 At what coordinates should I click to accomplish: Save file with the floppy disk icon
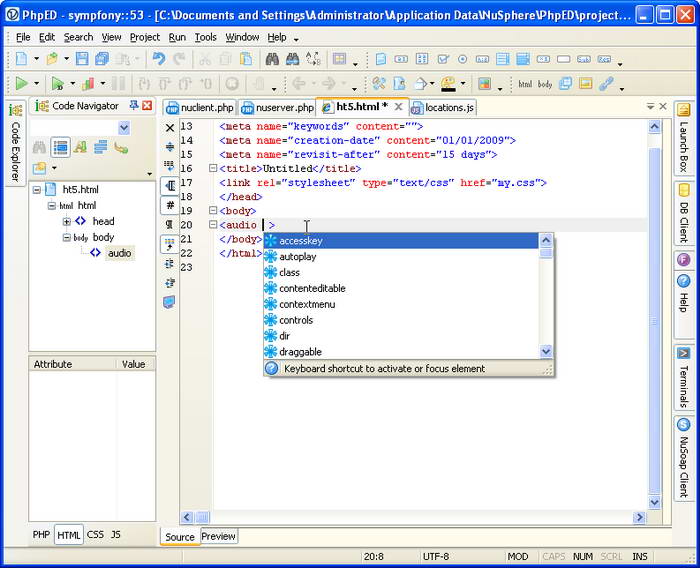click(x=82, y=59)
